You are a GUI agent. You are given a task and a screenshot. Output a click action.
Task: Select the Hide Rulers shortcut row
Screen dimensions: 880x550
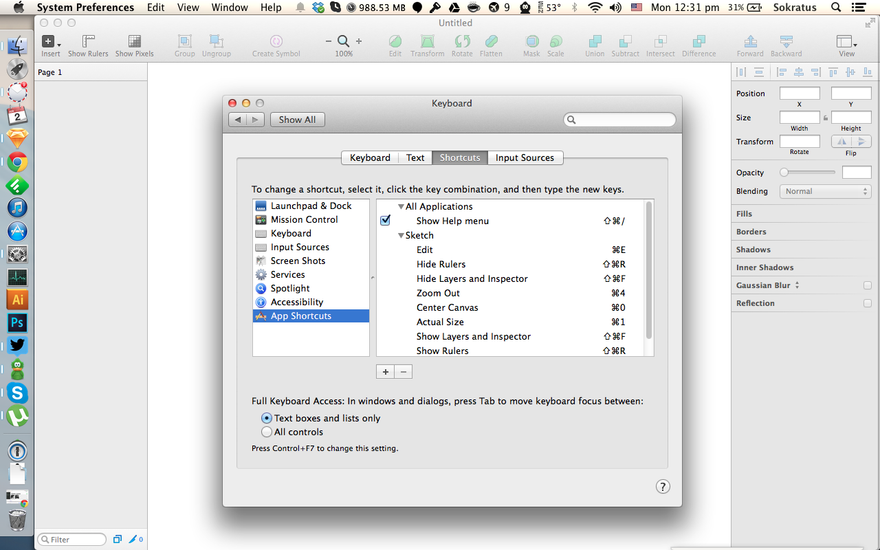click(x=512, y=264)
